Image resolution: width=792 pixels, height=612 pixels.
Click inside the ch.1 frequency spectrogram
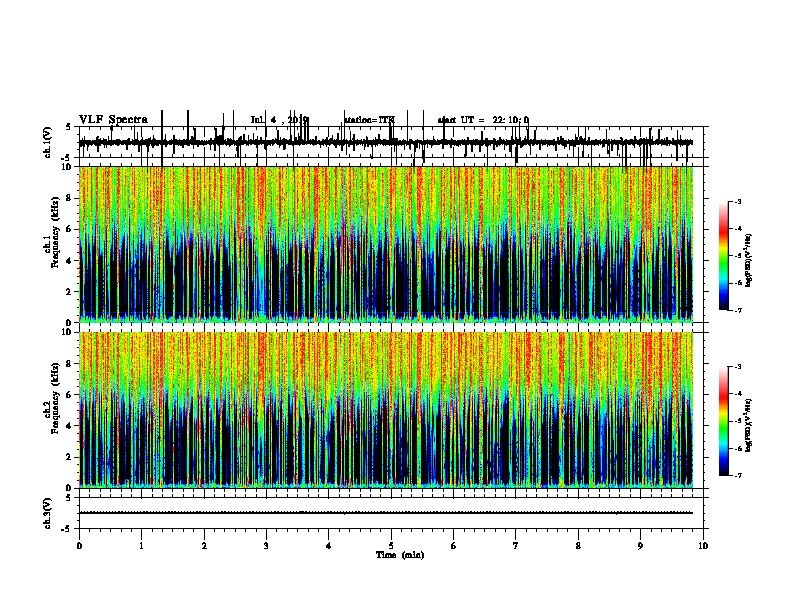(386, 244)
